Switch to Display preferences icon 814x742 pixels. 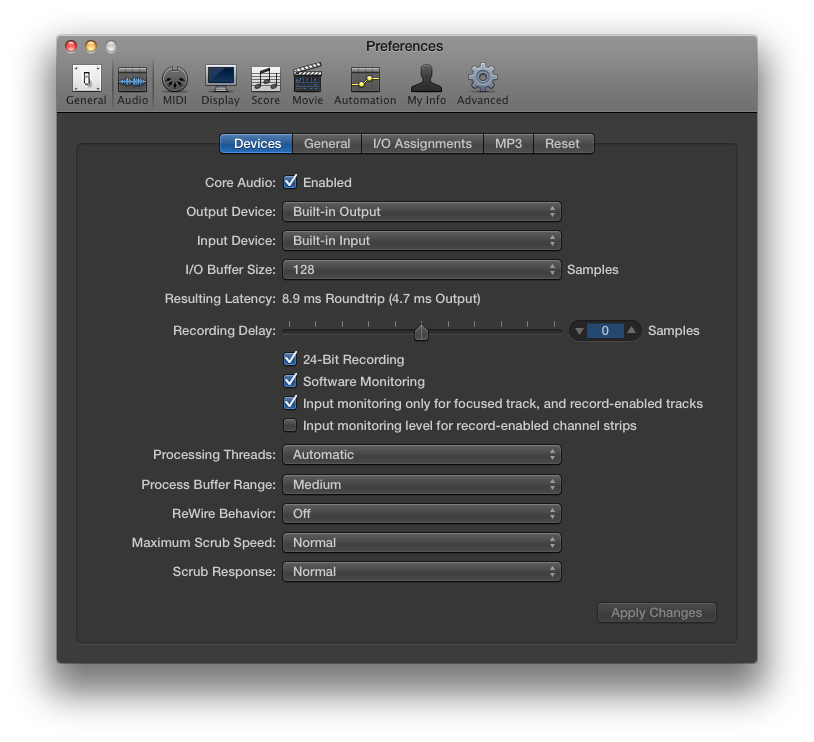(x=221, y=85)
